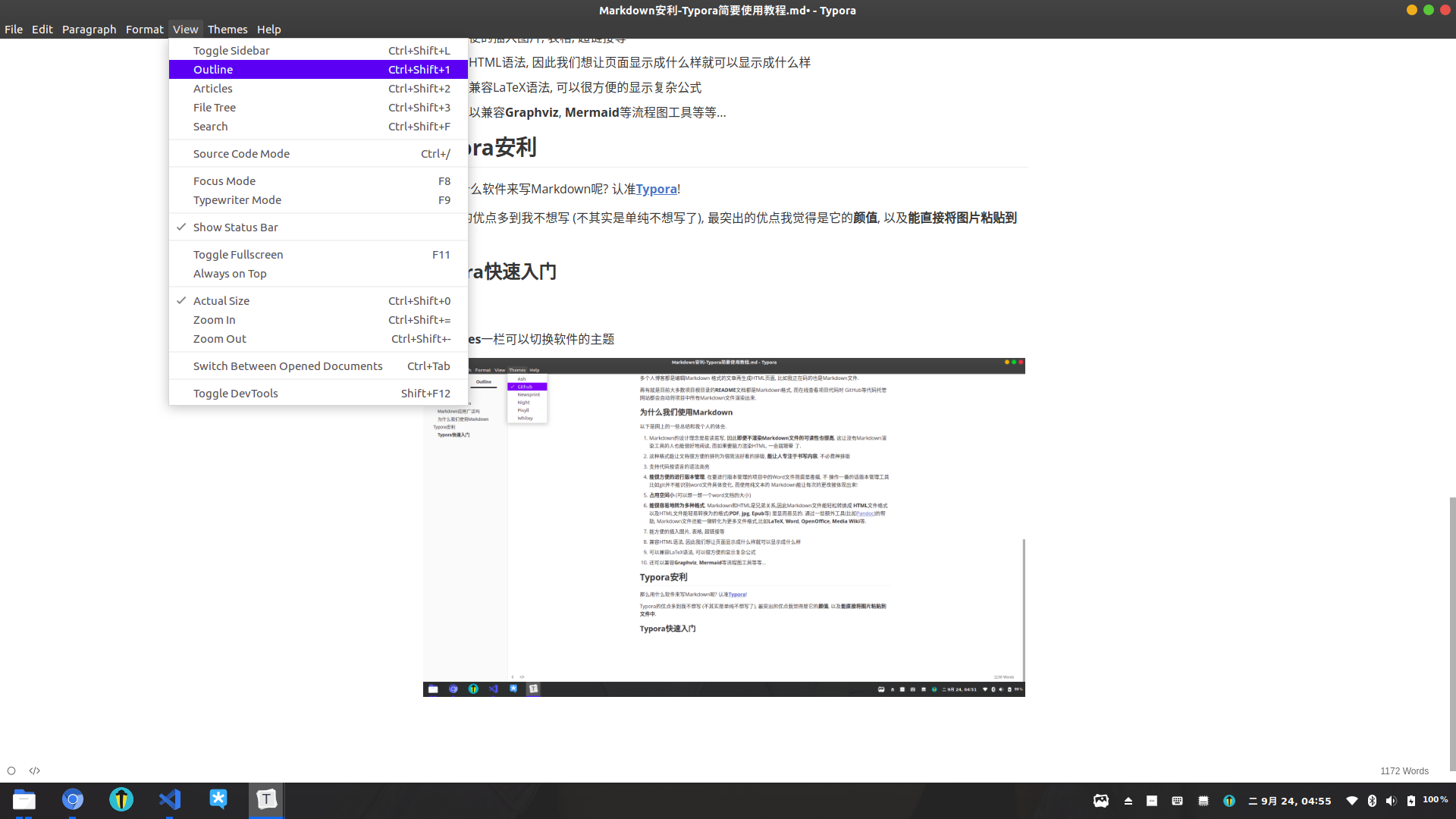Click the embedded Typora screenshot image
Image resolution: width=1456 pixels, height=819 pixels.
coord(723,527)
